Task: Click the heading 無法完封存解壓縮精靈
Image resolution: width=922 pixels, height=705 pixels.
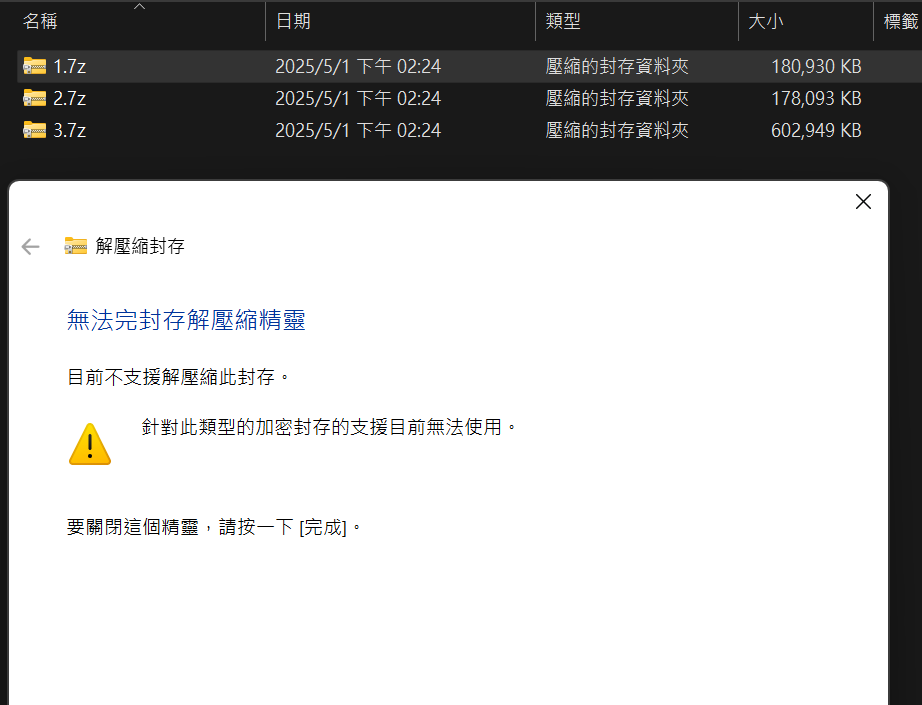Action: pos(186,320)
